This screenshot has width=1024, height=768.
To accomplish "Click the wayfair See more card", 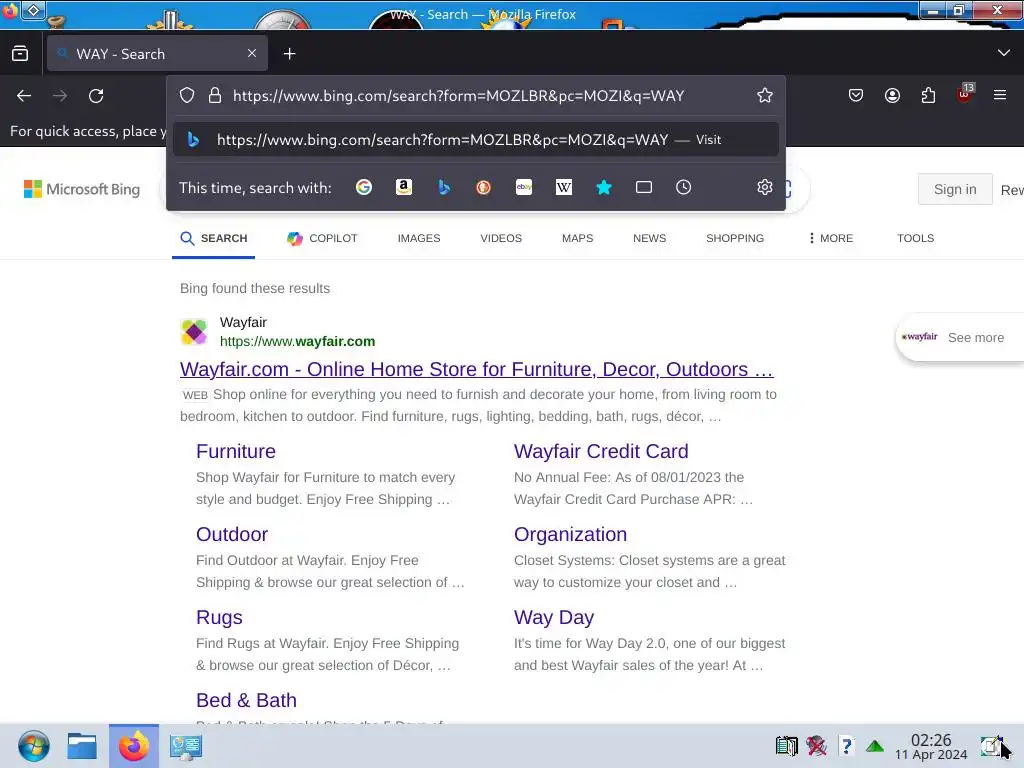I will pyautogui.click(x=959, y=338).
